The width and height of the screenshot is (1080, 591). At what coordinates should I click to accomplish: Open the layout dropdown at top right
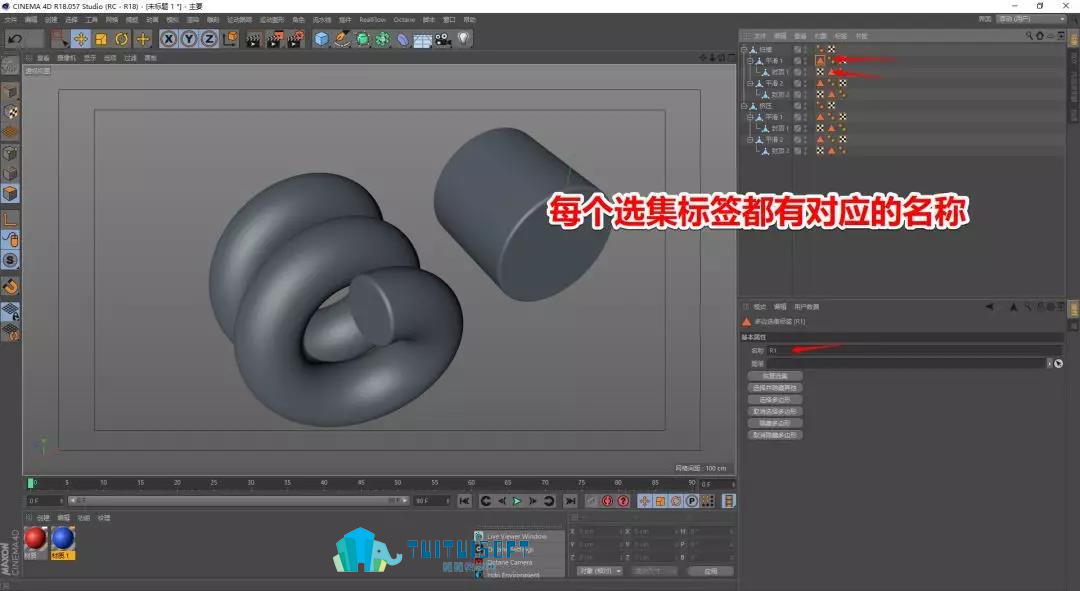click(x=1032, y=19)
